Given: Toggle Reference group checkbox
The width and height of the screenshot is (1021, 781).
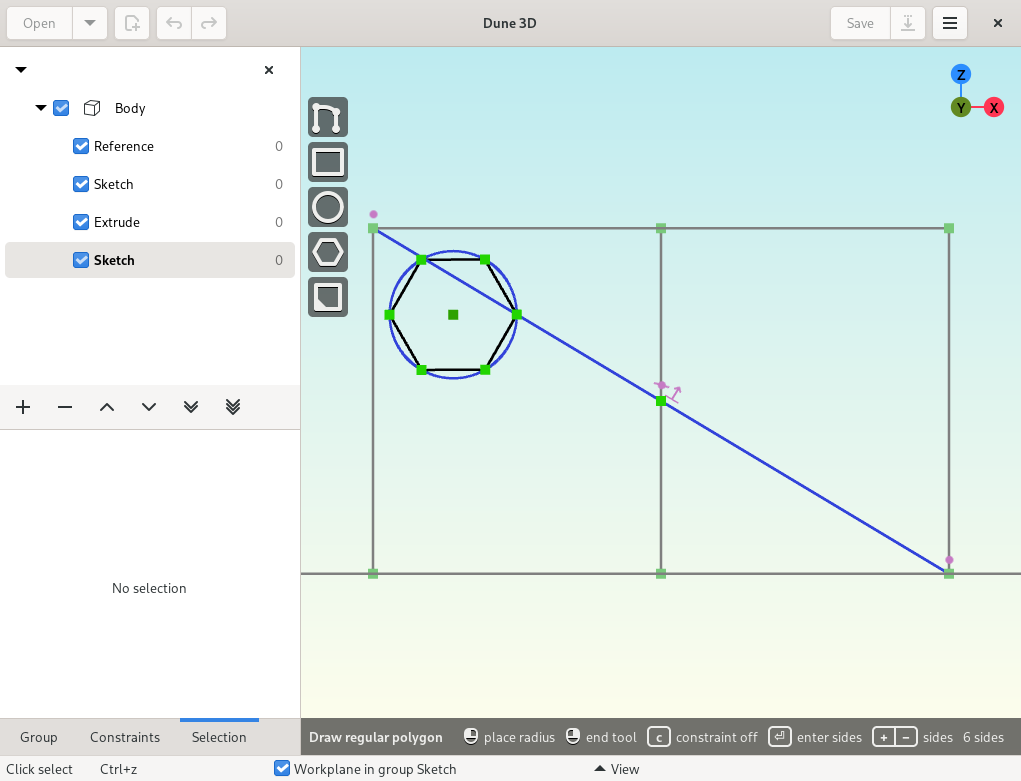Looking at the screenshot, I should click(81, 146).
